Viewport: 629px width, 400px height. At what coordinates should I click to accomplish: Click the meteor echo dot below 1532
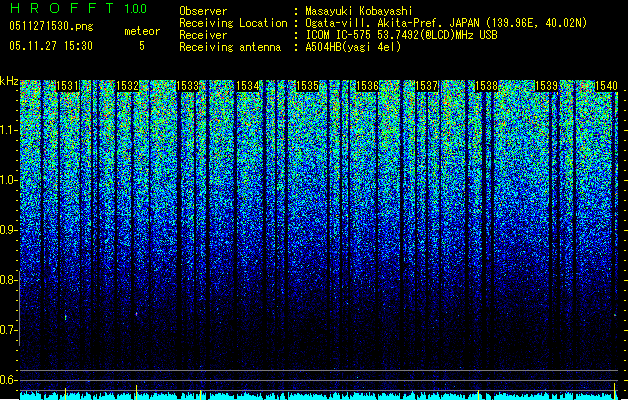pyautogui.click(x=136, y=314)
